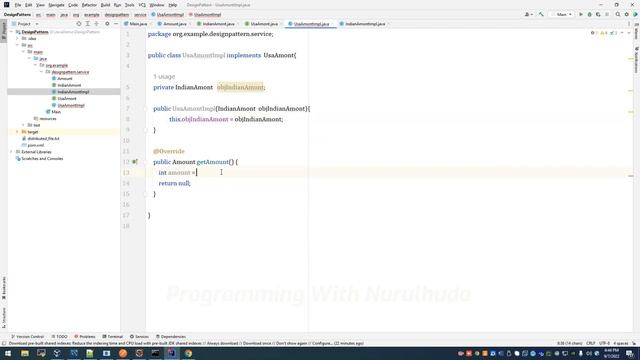
Task: Expand External Libraries node
Action: (x=12, y=152)
